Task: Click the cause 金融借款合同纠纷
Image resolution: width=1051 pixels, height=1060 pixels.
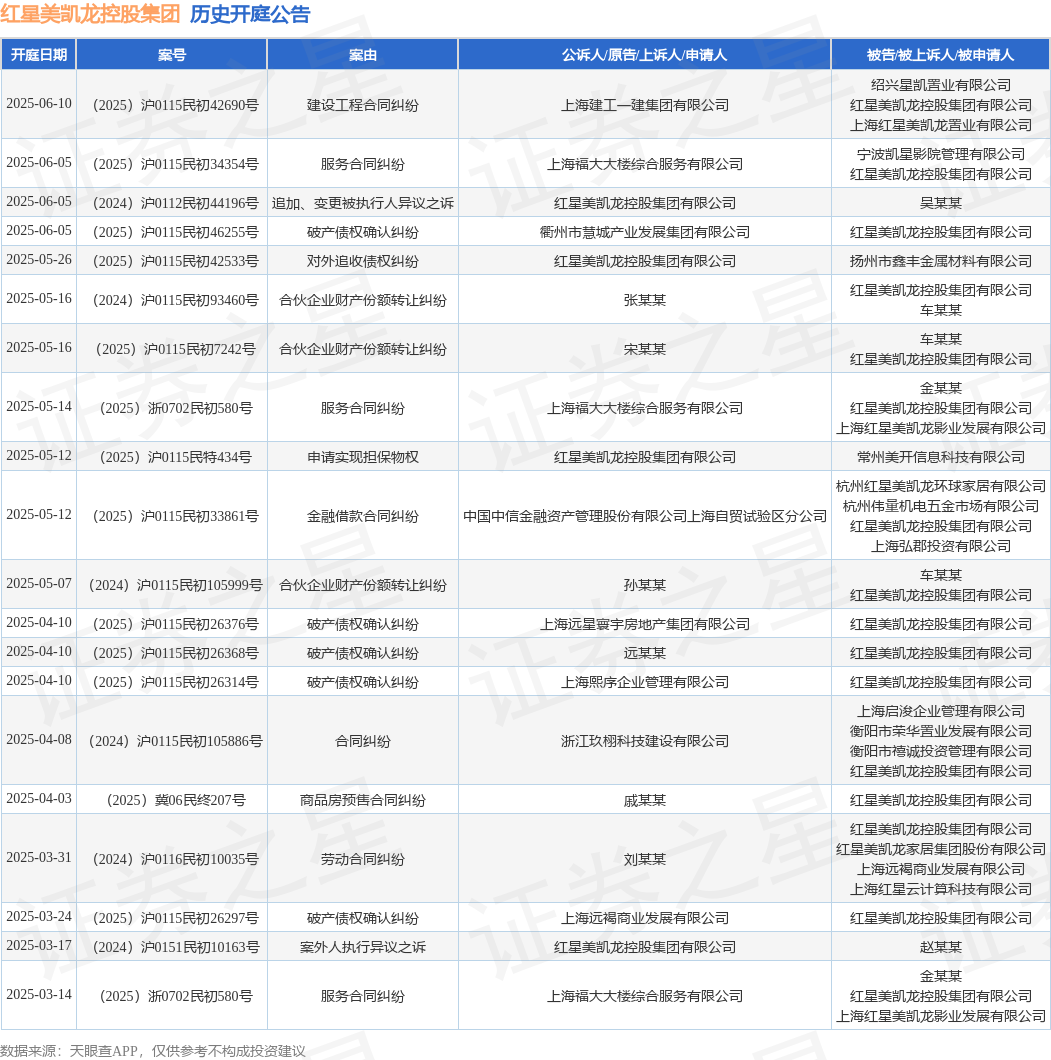Action: [x=363, y=516]
